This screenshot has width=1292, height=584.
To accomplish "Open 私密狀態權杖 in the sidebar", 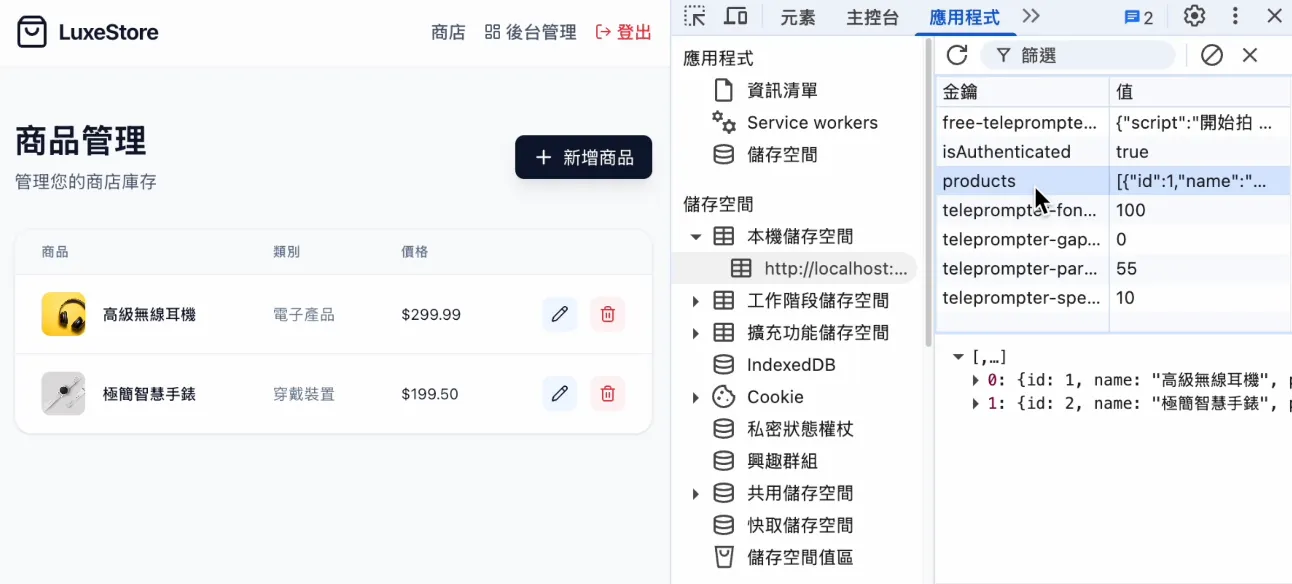I will (x=800, y=429).
